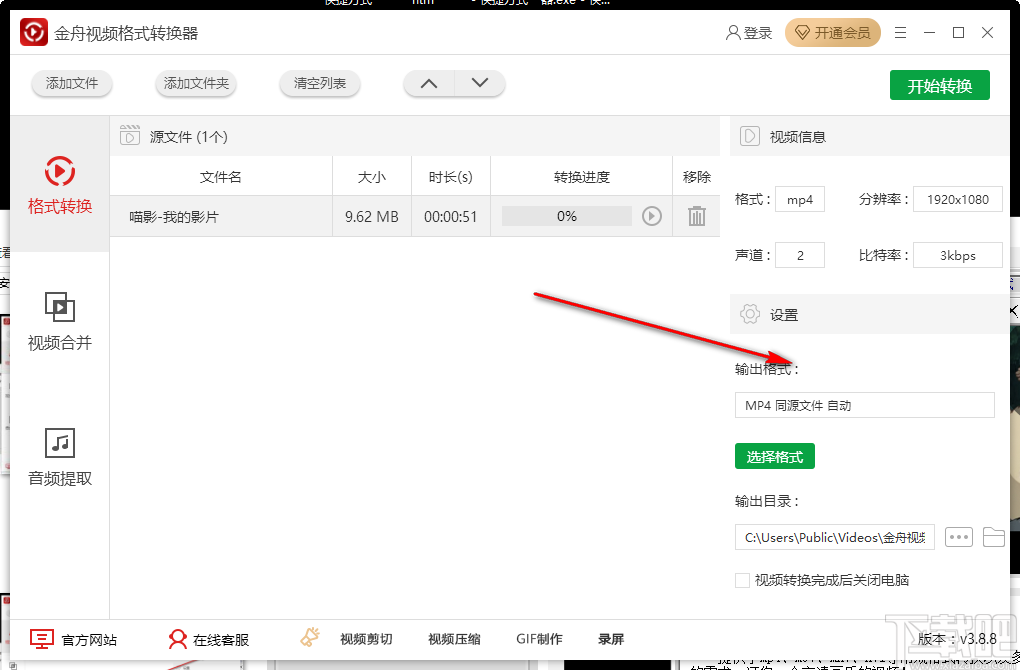Visit 官方网站 via its icon
The height and width of the screenshot is (670, 1020).
(40, 639)
